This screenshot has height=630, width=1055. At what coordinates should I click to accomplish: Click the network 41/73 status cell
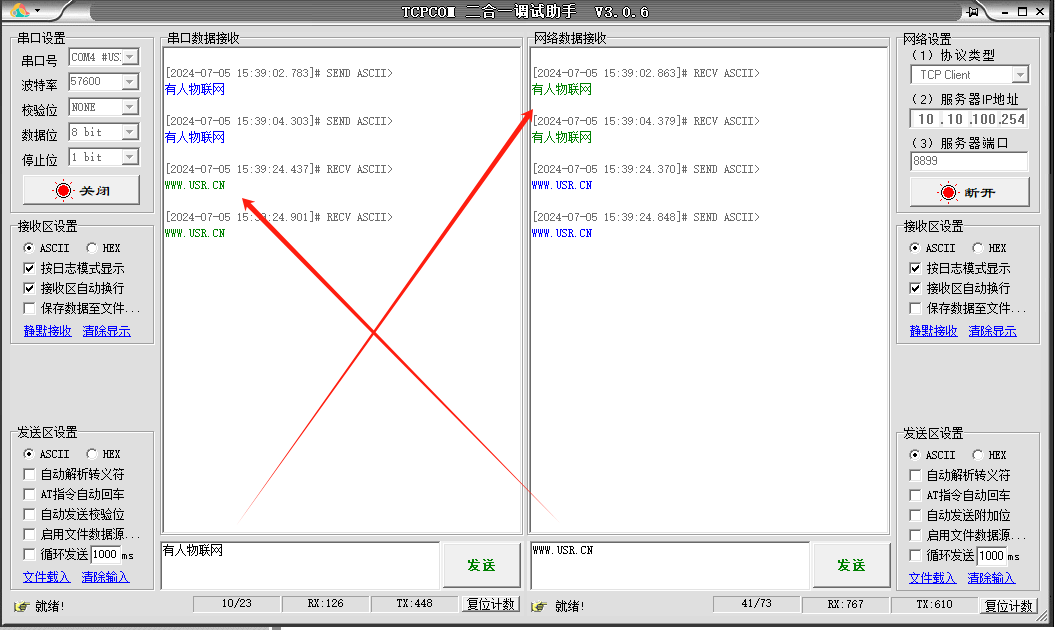click(756, 604)
